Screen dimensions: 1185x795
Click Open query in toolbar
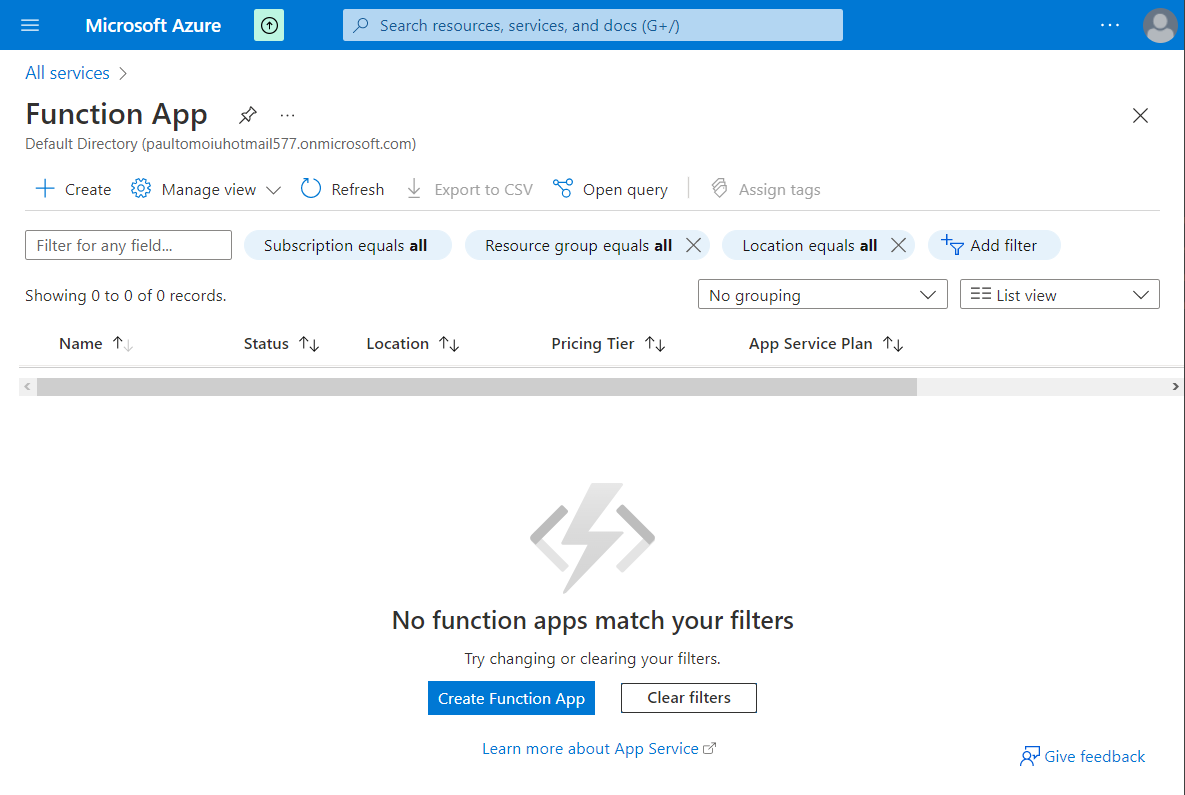click(x=611, y=189)
